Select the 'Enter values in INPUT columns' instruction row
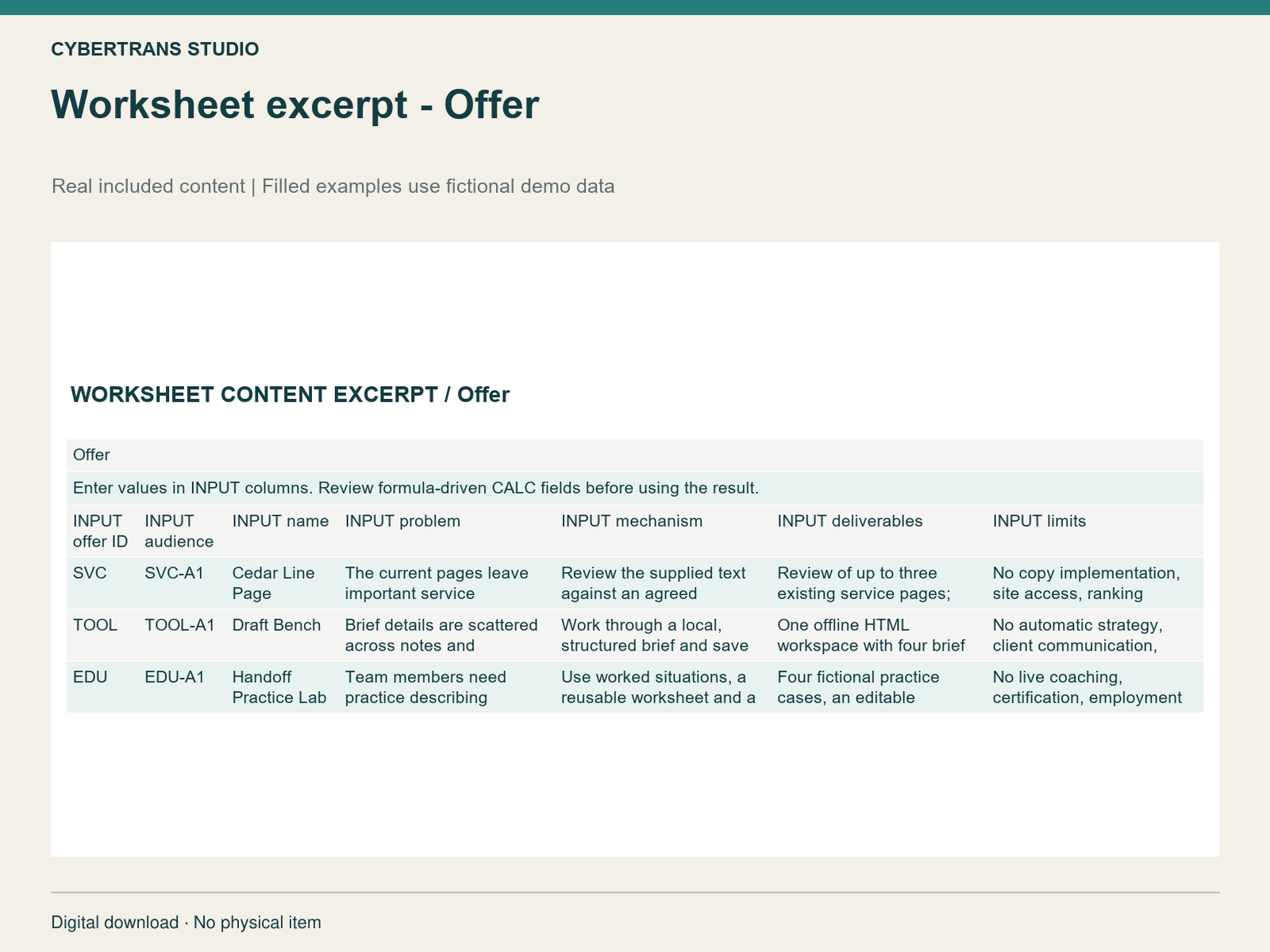Screen dimensions: 1270x952 click(x=635, y=488)
